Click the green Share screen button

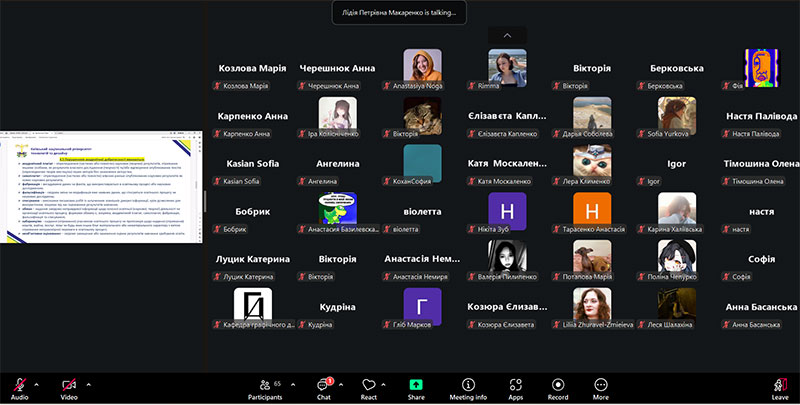point(416,385)
